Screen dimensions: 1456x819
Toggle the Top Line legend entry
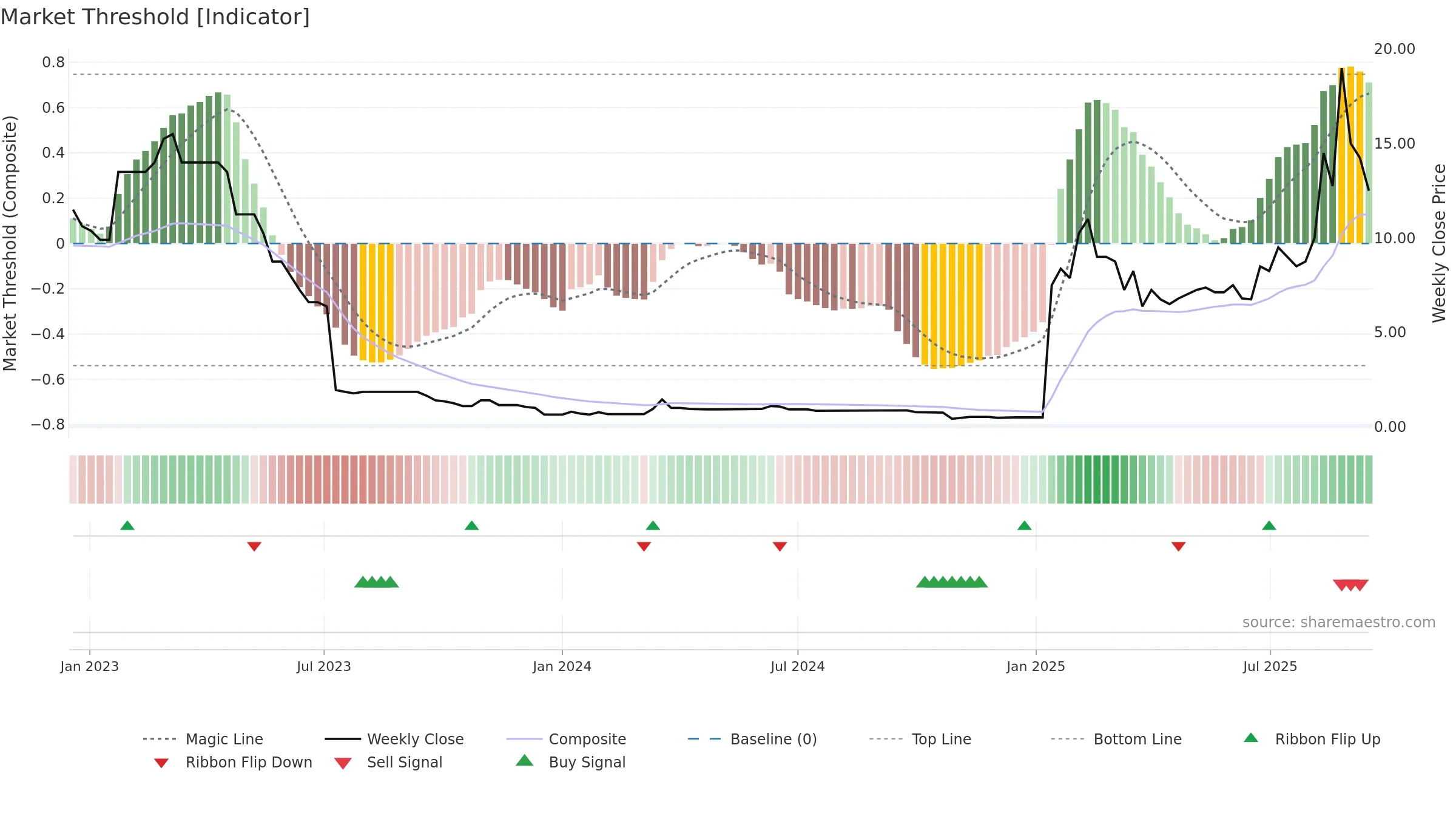920,739
